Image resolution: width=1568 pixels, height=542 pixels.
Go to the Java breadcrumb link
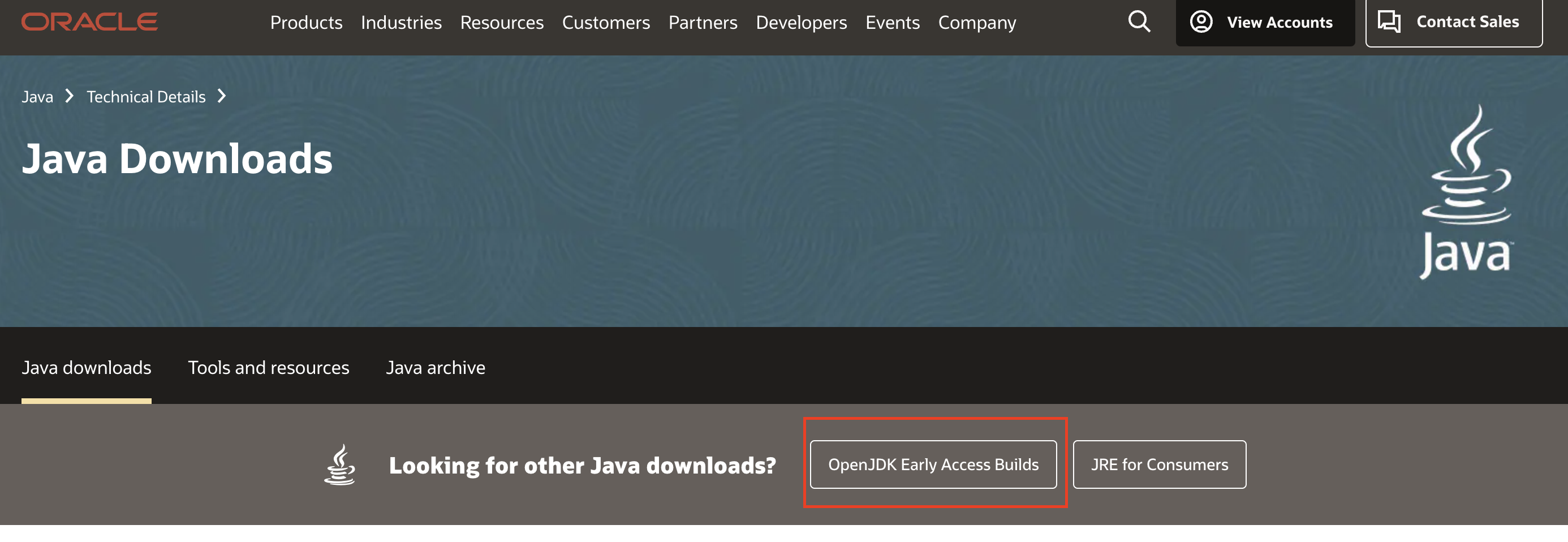pyautogui.click(x=37, y=97)
